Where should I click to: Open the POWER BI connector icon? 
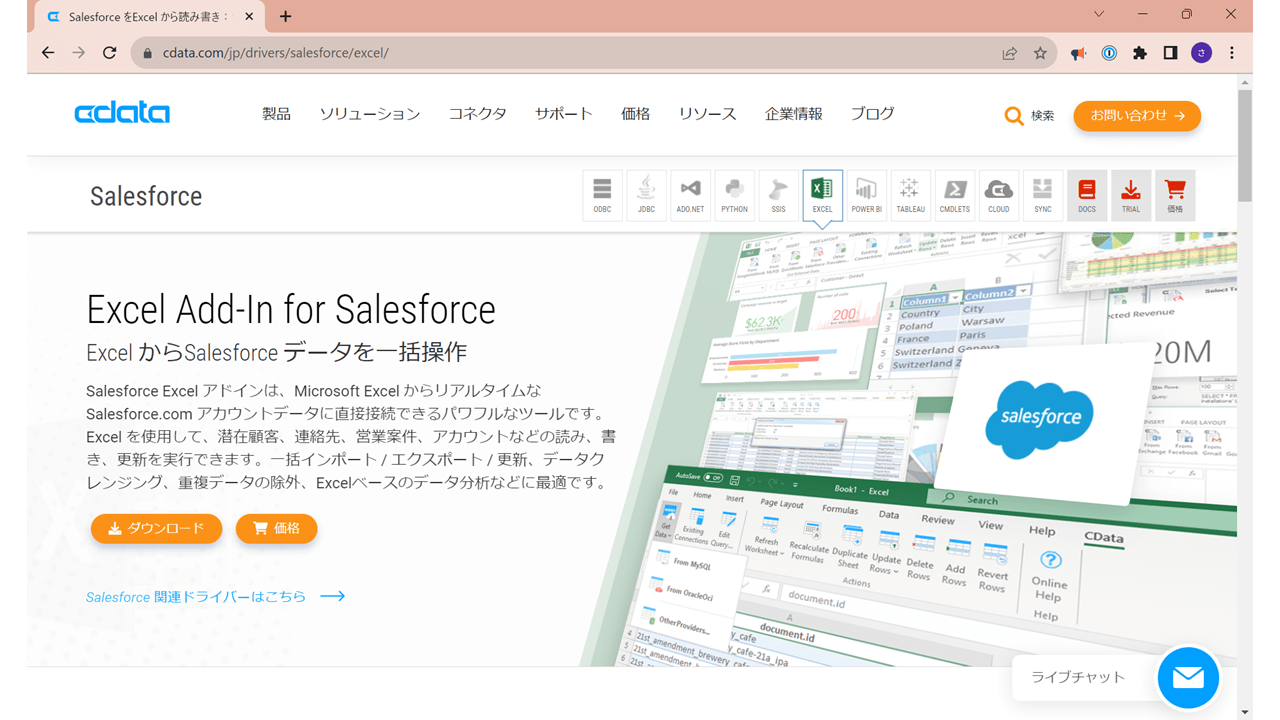(x=866, y=195)
